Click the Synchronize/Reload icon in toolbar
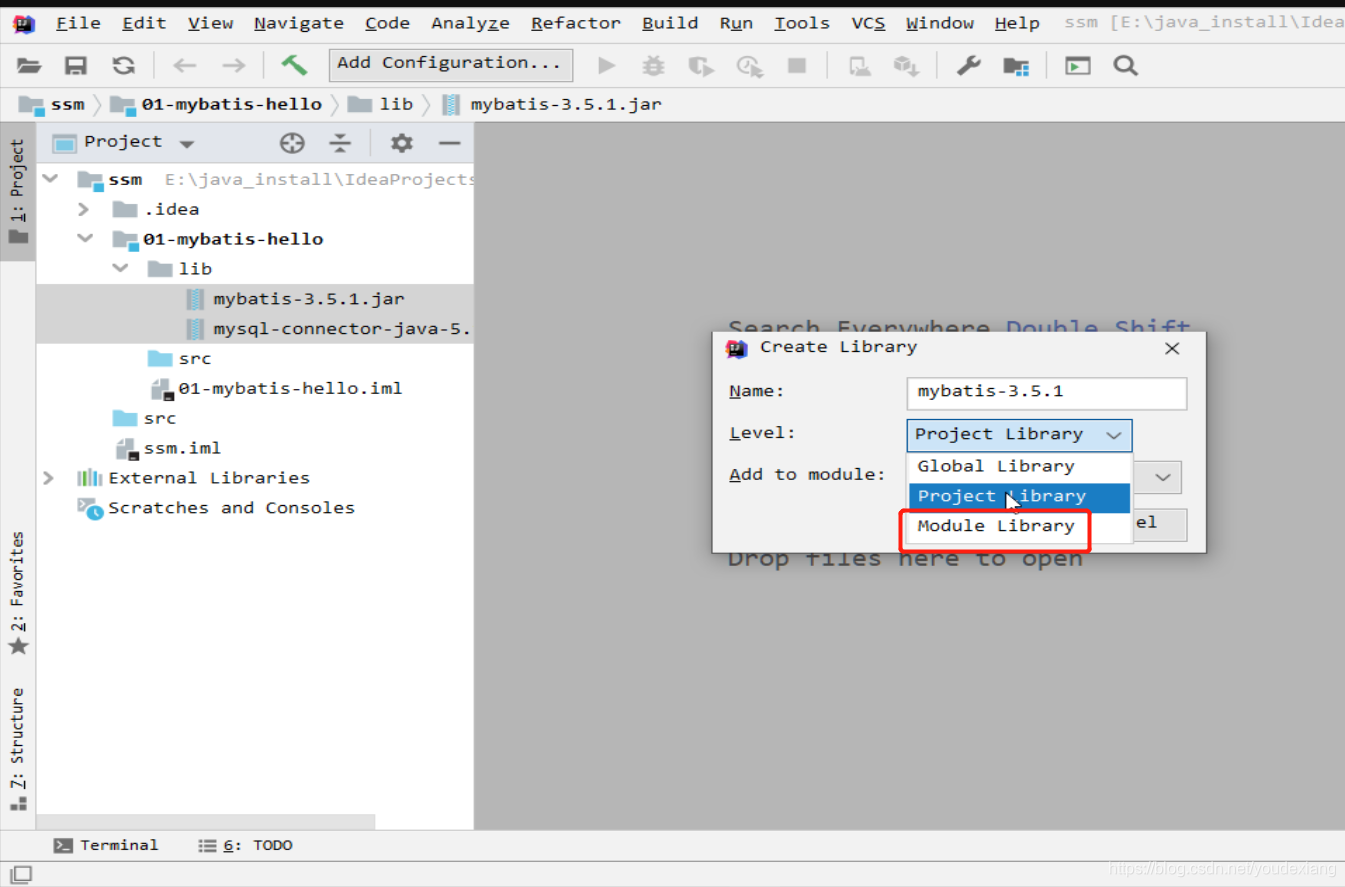The width and height of the screenshot is (1345, 887). 122,65
